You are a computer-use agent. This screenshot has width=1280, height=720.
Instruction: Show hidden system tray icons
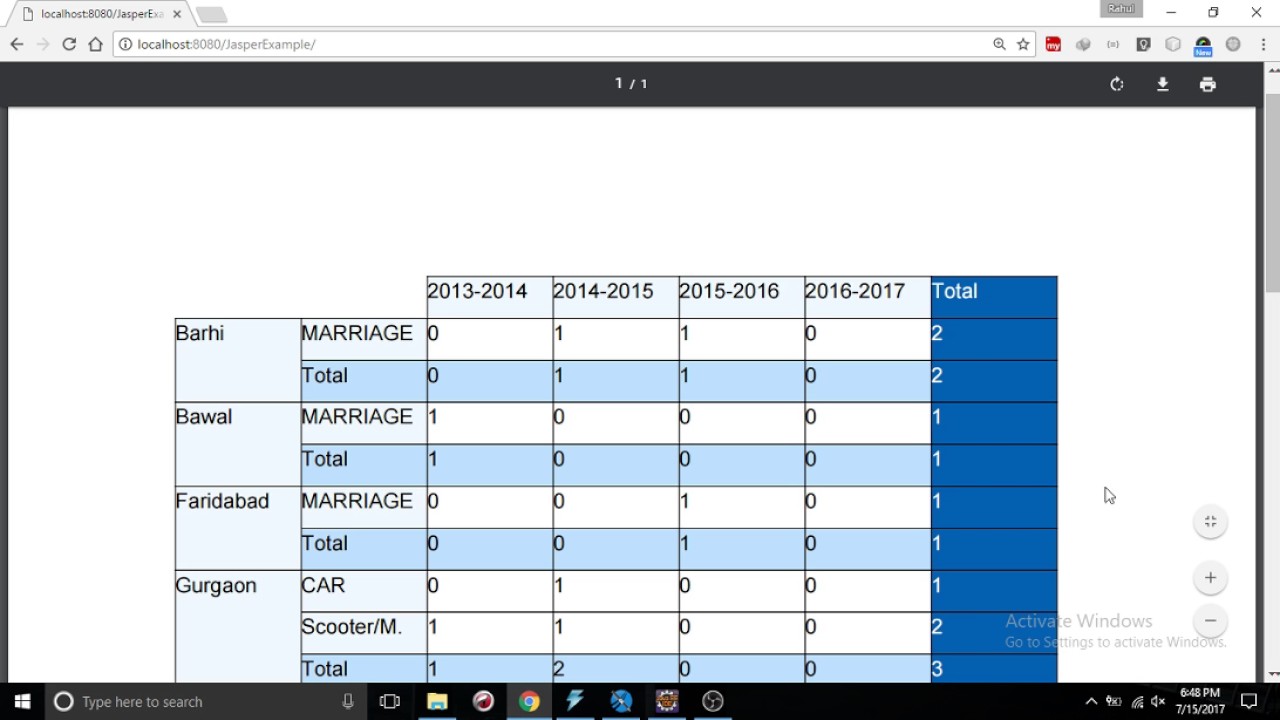pos(1091,701)
